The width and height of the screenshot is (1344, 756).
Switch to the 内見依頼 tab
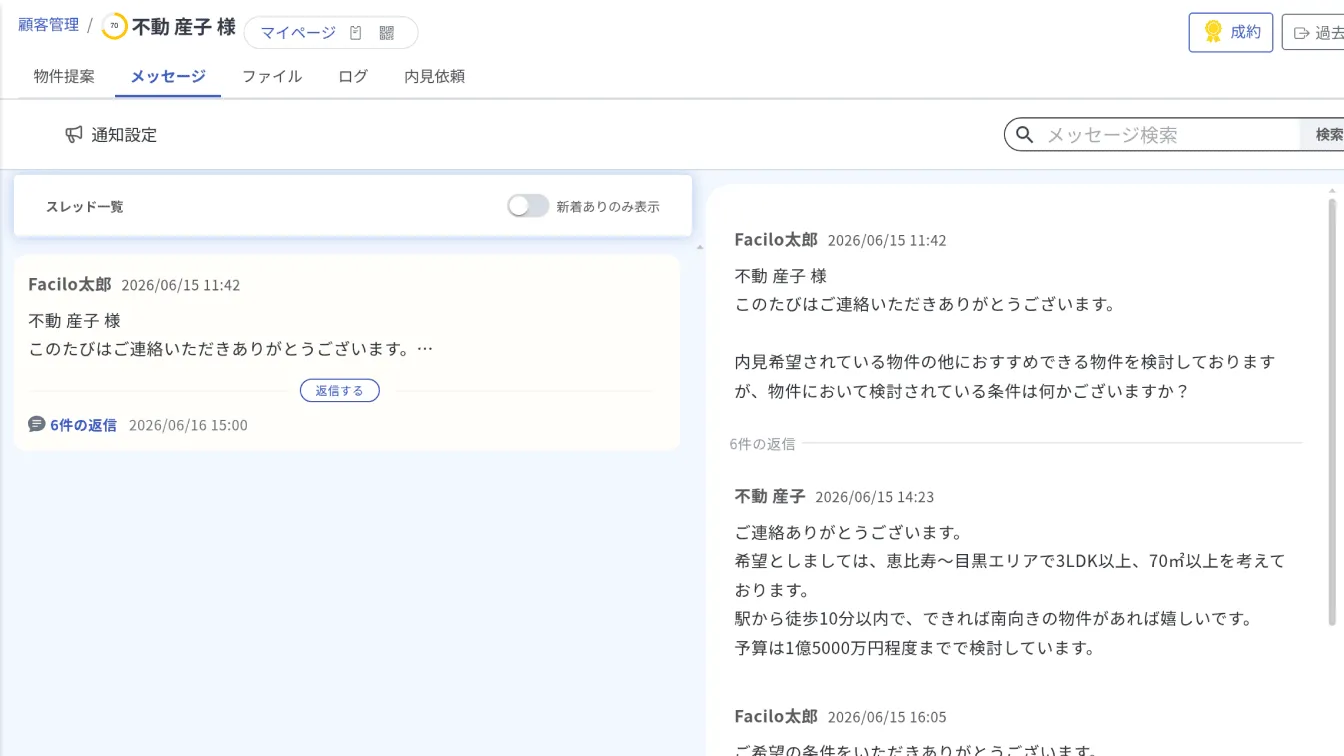click(434, 76)
